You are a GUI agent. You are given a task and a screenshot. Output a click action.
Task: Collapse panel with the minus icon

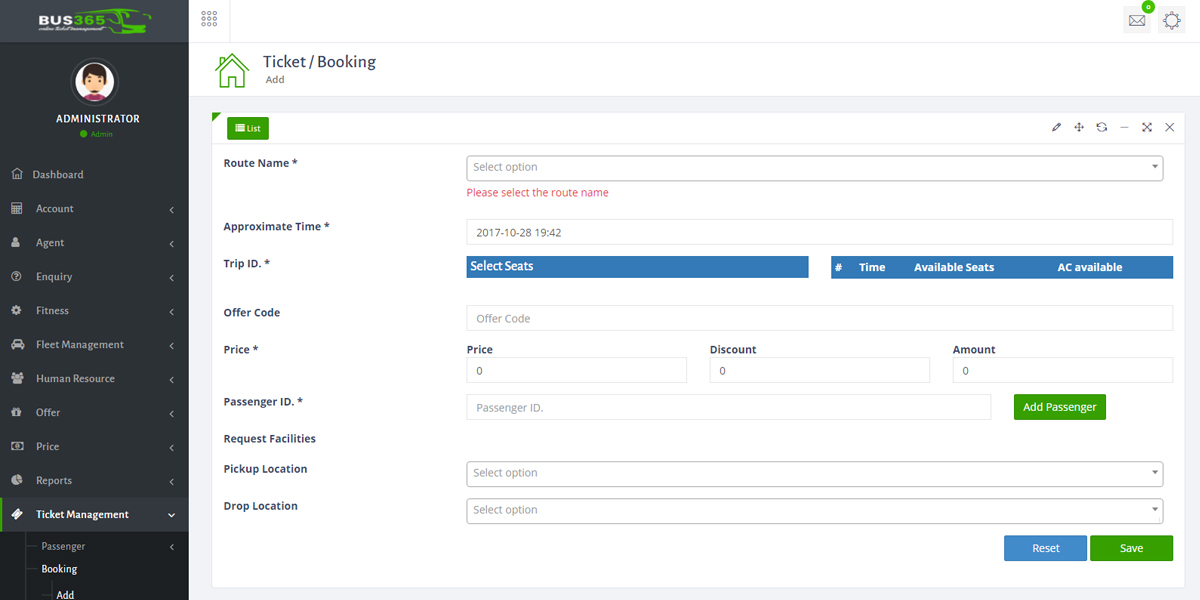(x=1124, y=128)
